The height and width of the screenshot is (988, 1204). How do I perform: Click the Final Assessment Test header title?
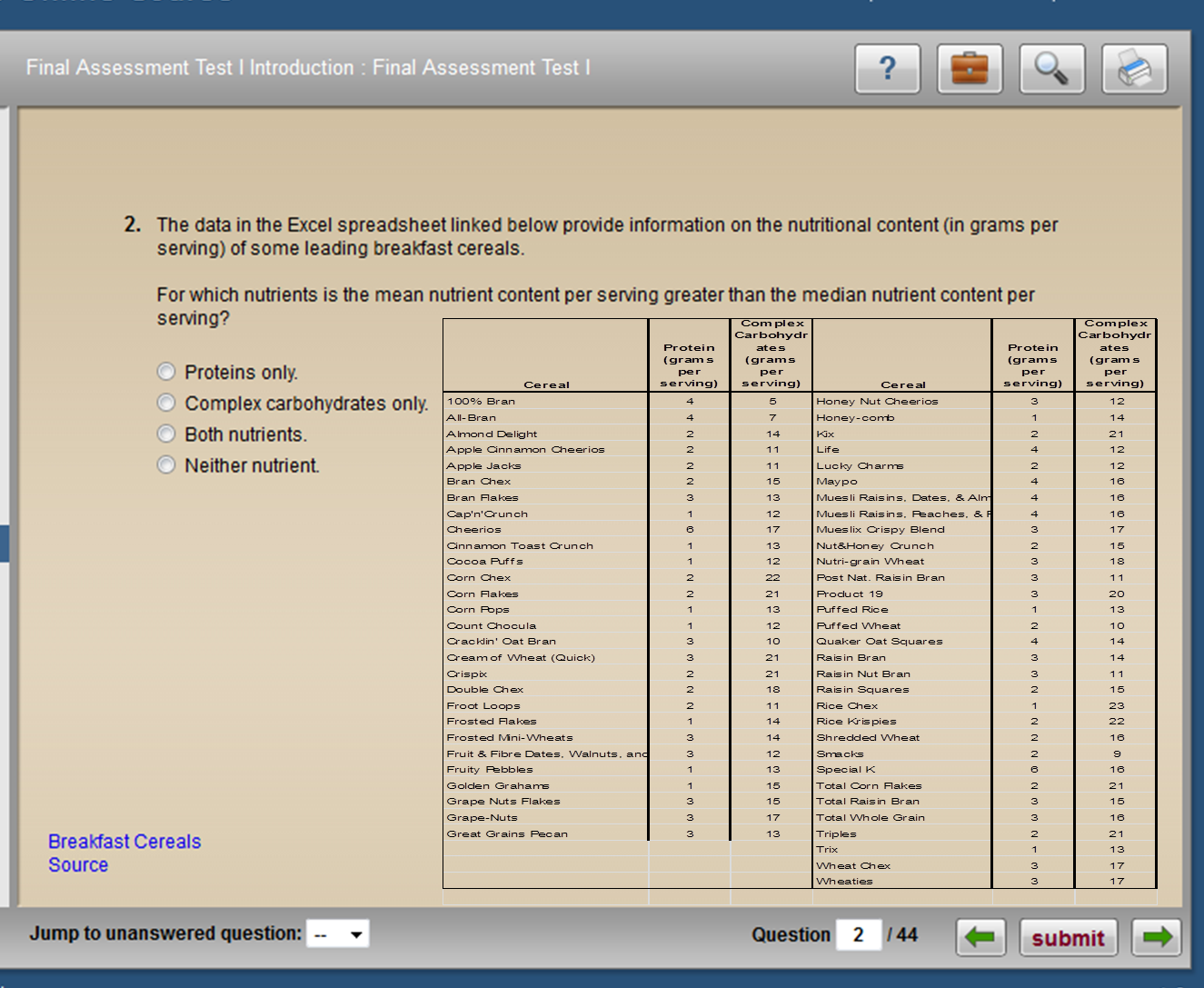308,68
